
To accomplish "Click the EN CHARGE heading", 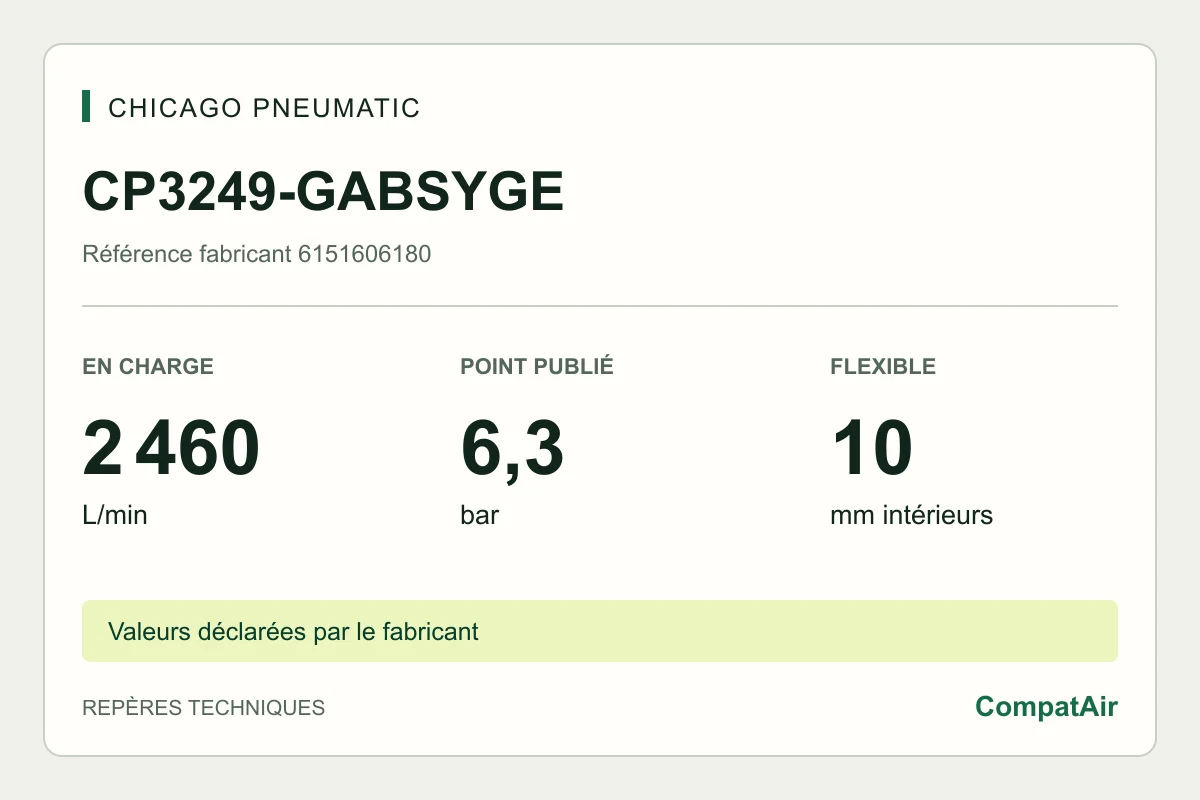I will click(x=148, y=366).
